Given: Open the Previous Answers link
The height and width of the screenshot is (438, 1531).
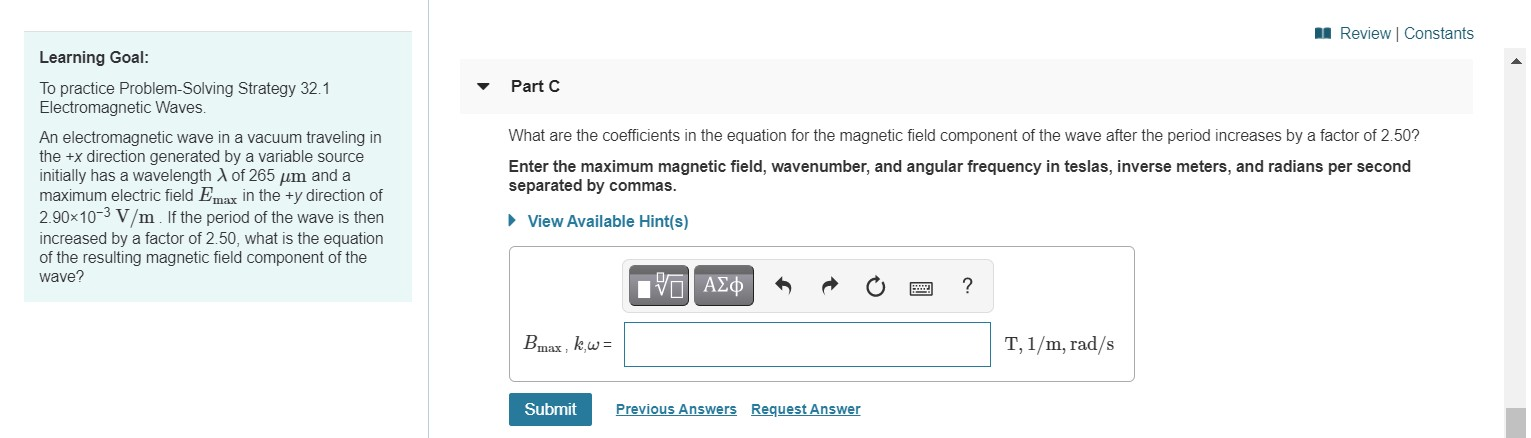Looking at the screenshot, I should 676,409.
